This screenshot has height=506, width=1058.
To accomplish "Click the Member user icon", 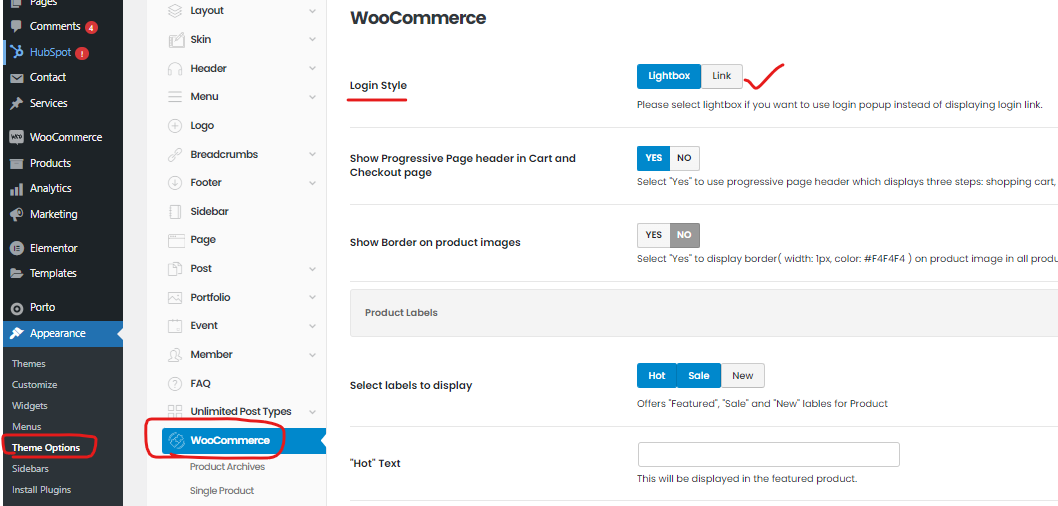I will click(x=175, y=355).
